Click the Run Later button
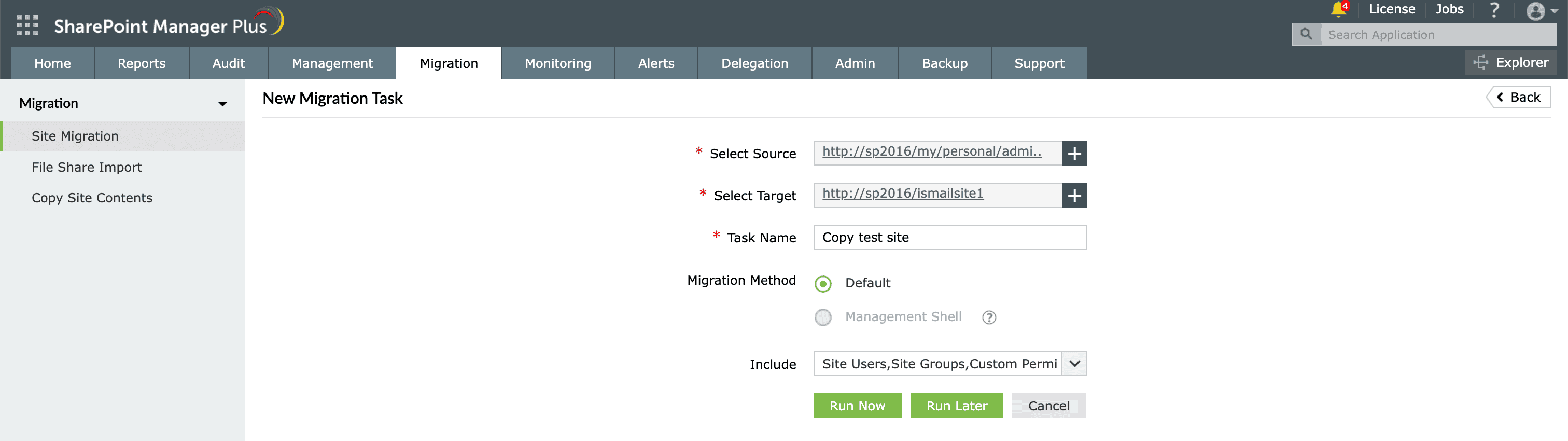Image resolution: width=1568 pixels, height=441 pixels. pyautogui.click(x=956, y=405)
